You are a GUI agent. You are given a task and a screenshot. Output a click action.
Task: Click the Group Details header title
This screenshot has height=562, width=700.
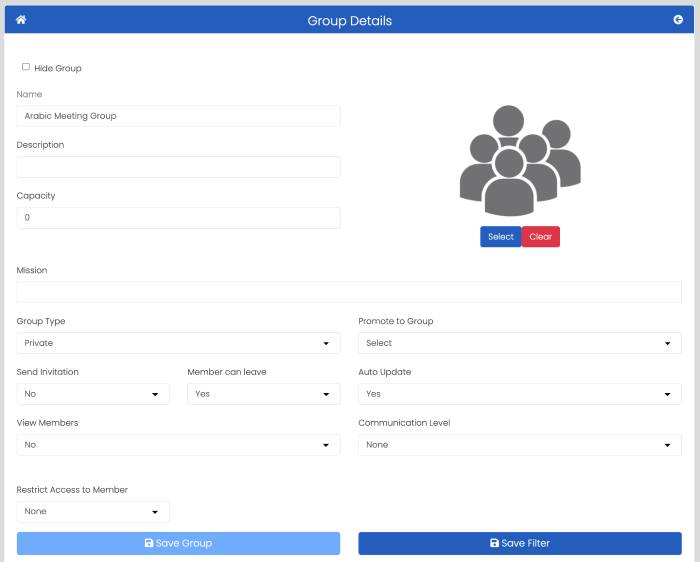click(350, 21)
